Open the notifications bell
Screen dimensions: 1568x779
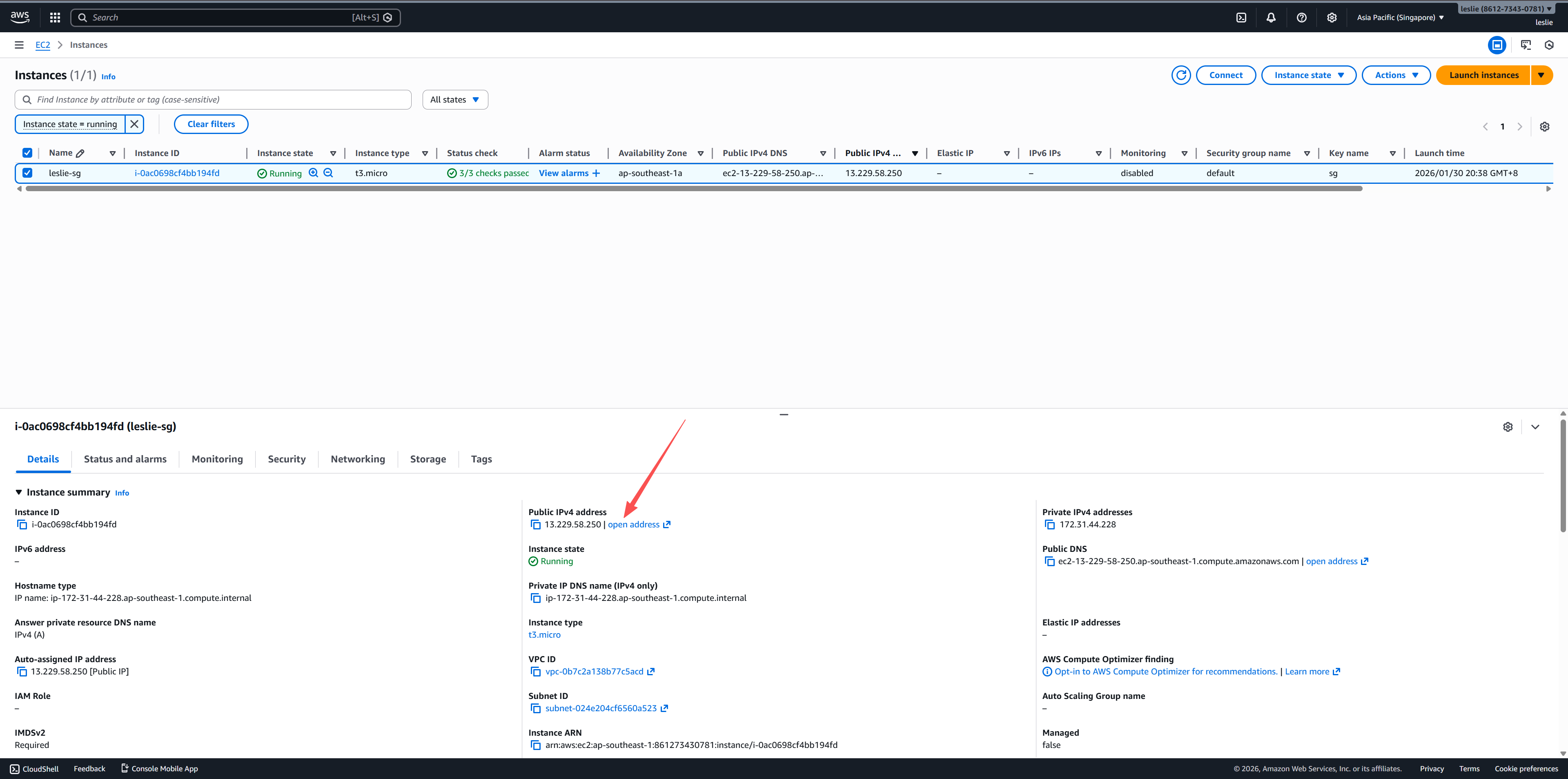[x=1271, y=18]
